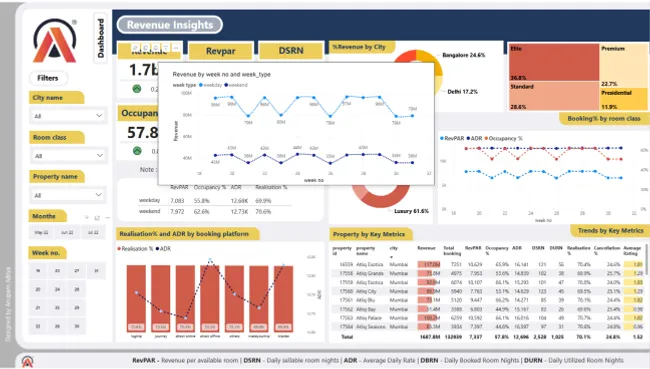650x369 pixels.
Task: Expand the City name dropdown
Action: coord(68,116)
